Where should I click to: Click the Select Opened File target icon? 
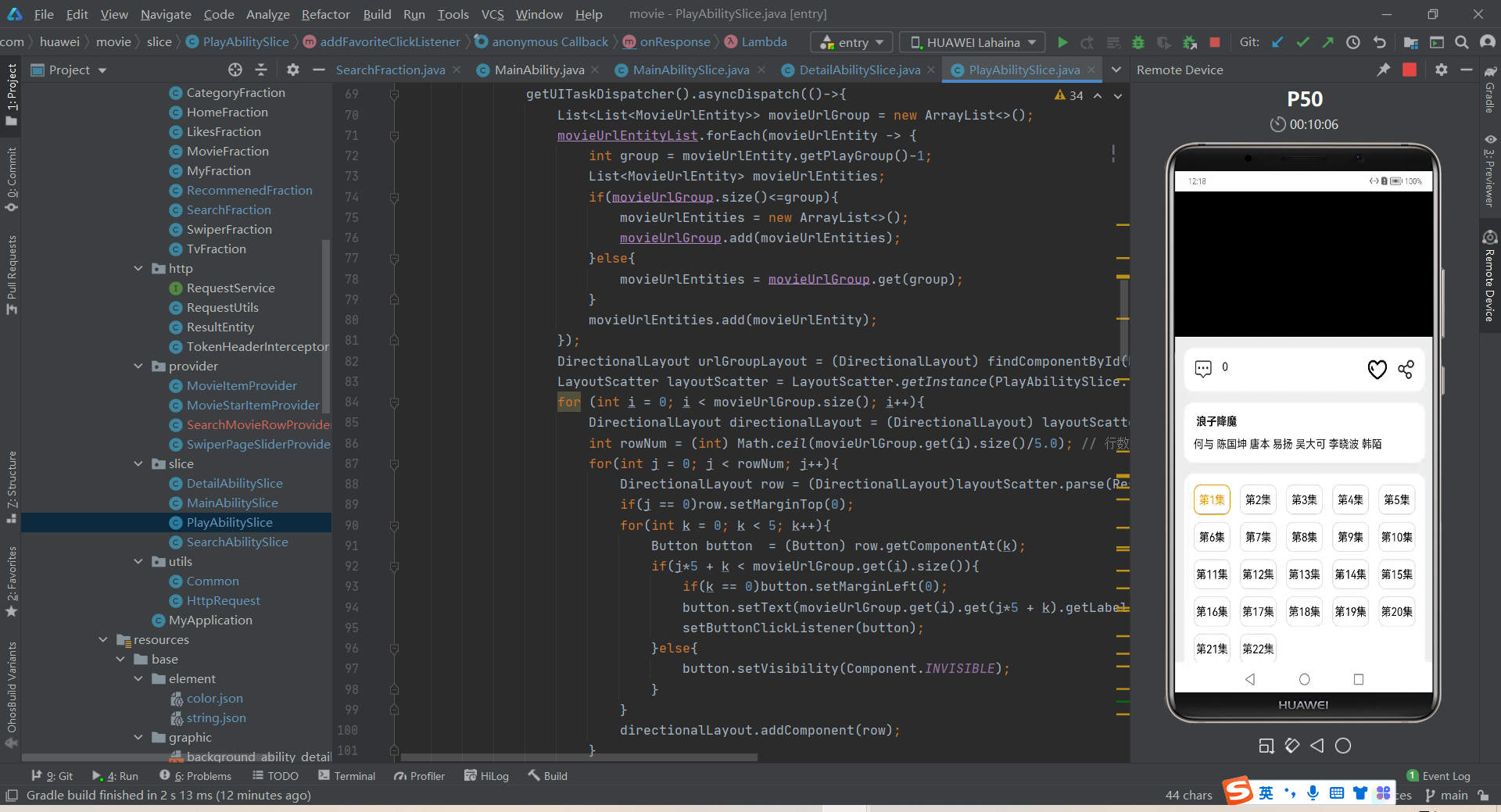click(235, 70)
